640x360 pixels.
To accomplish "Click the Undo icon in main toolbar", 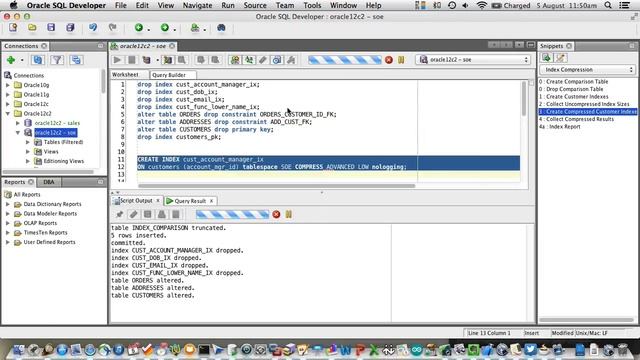I will click(93, 27).
